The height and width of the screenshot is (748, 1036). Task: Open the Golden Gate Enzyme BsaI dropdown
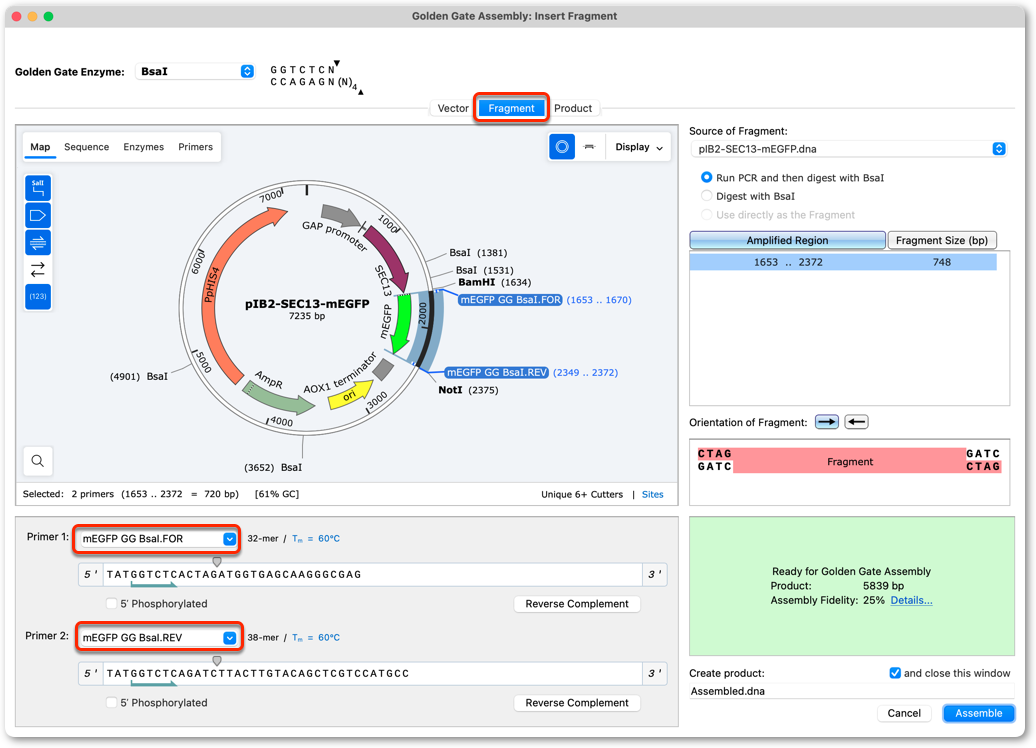click(196, 71)
